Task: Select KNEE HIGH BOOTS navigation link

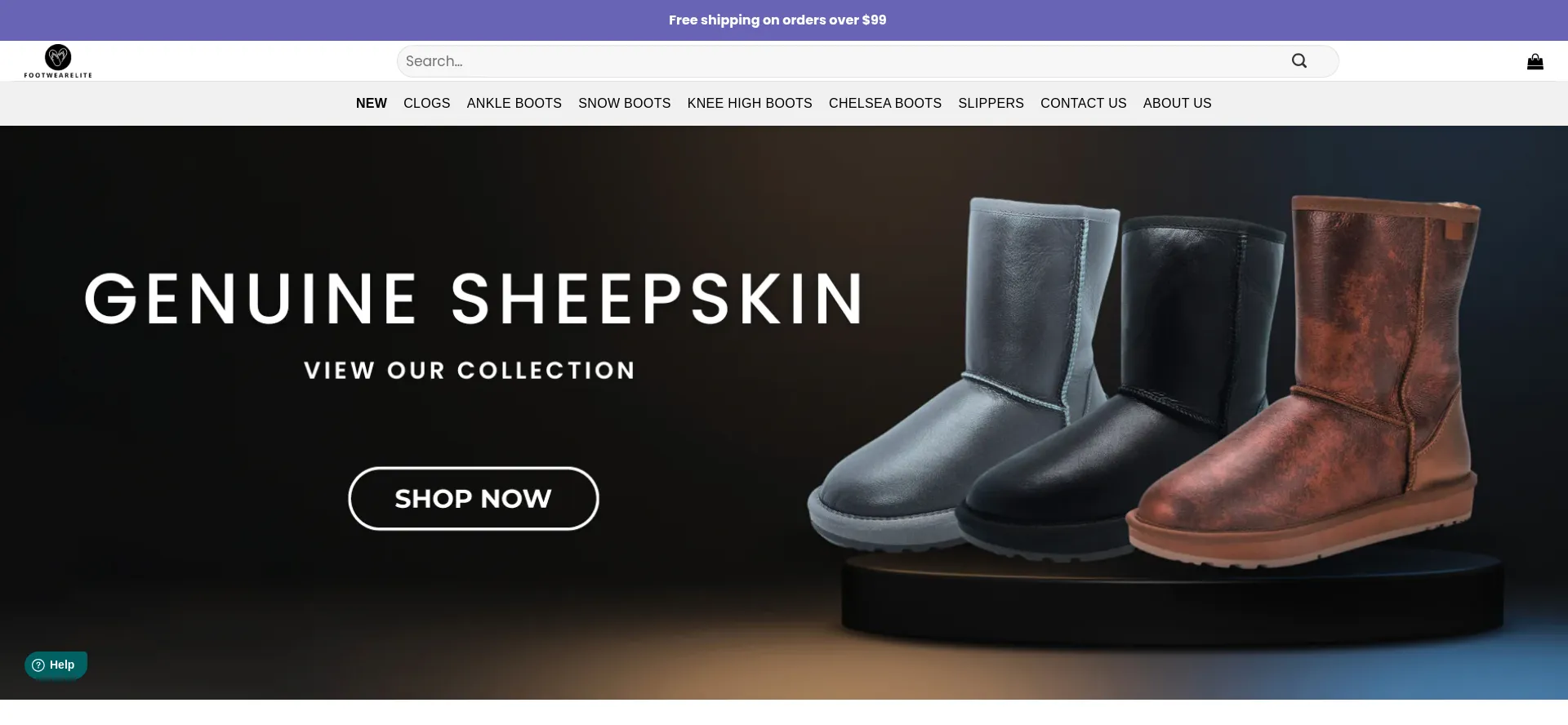Action: (x=750, y=103)
